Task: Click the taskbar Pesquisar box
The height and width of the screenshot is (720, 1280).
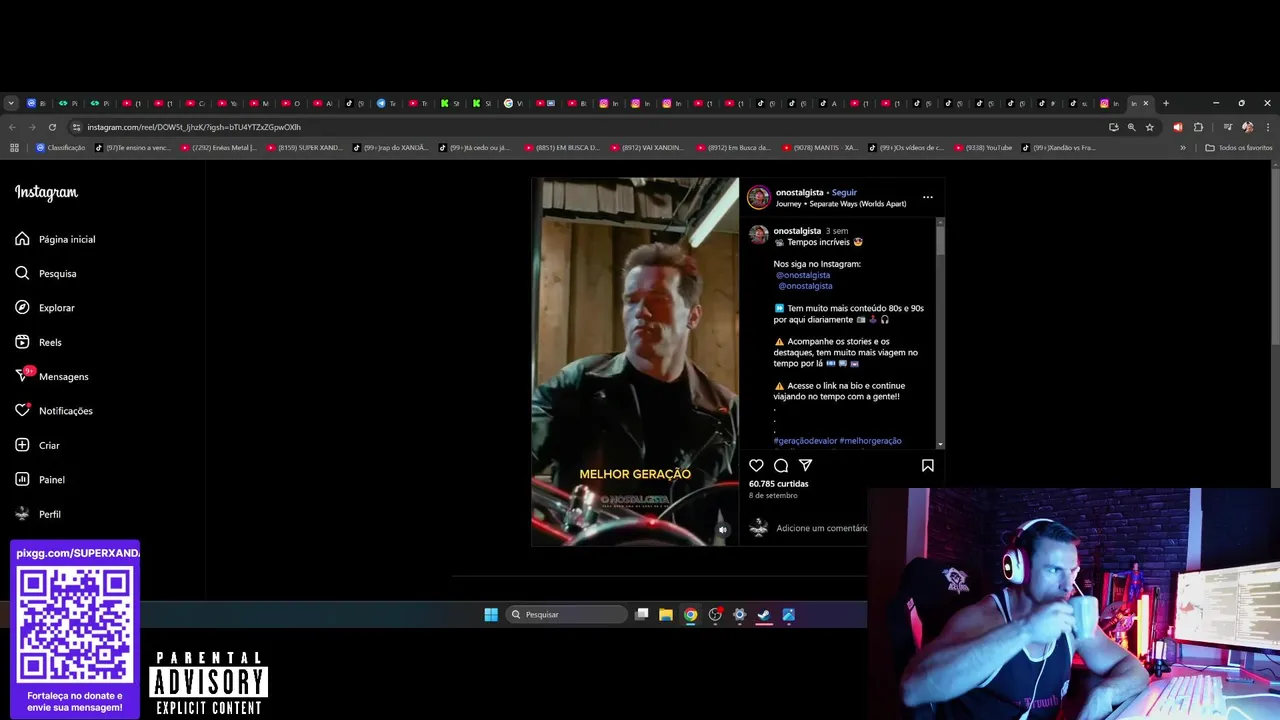Action: click(564, 615)
